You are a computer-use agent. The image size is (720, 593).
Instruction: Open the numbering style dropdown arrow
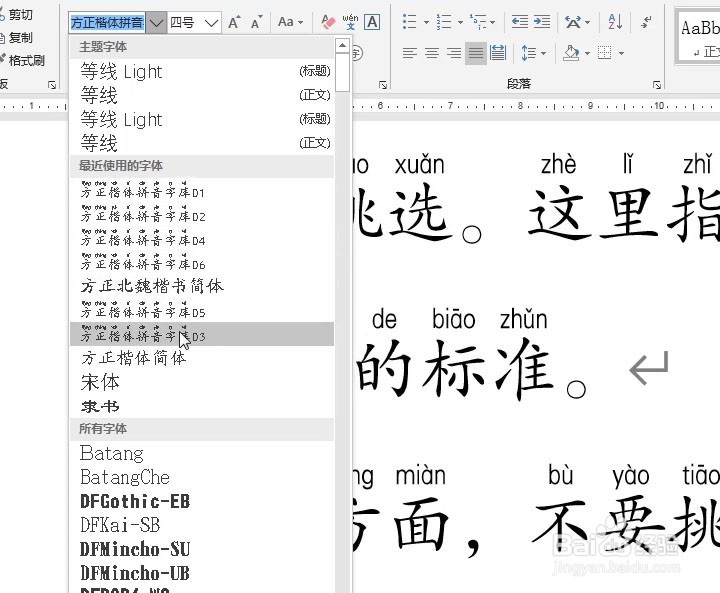point(460,22)
